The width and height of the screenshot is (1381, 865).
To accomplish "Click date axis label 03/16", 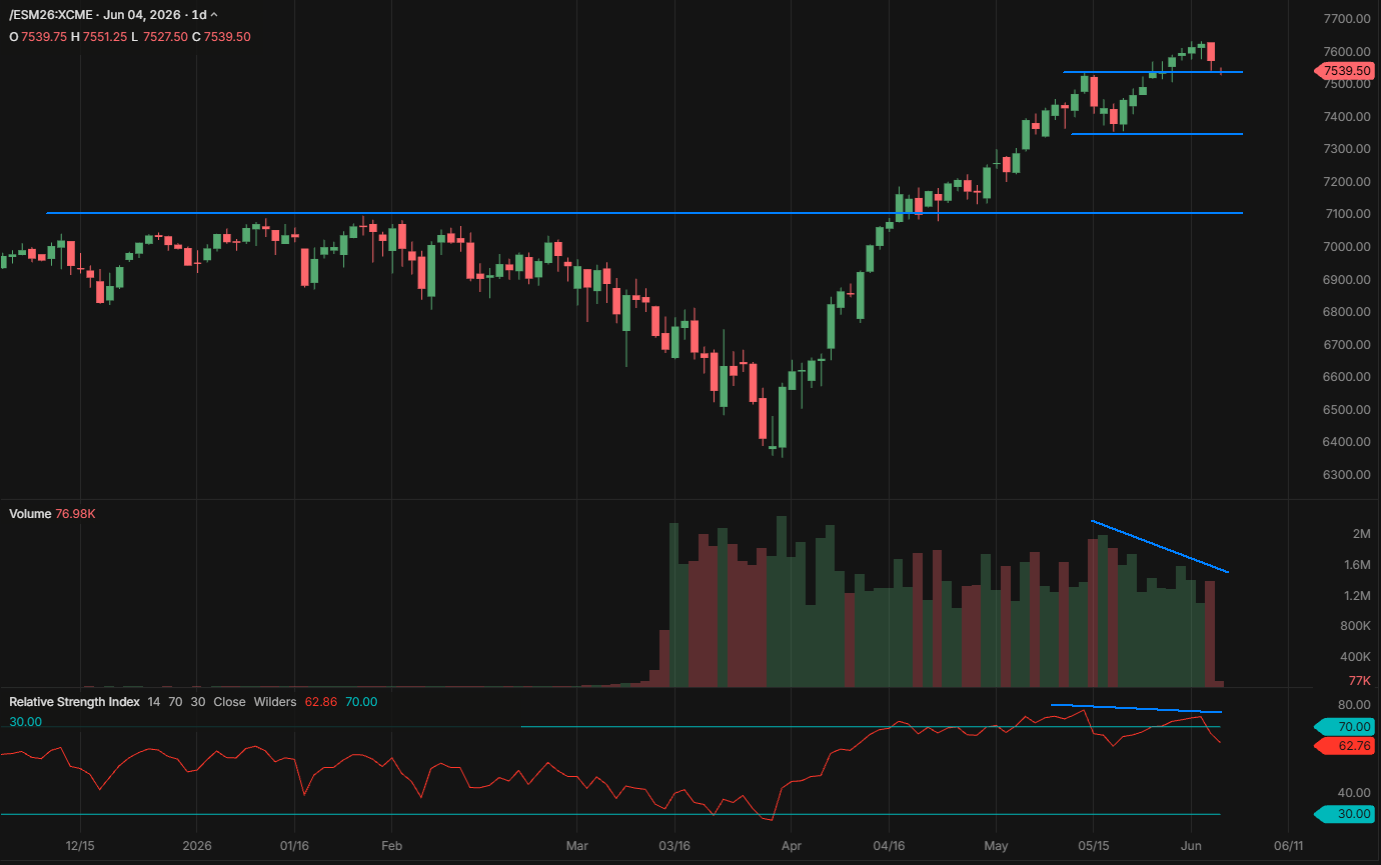I will 674,846.
